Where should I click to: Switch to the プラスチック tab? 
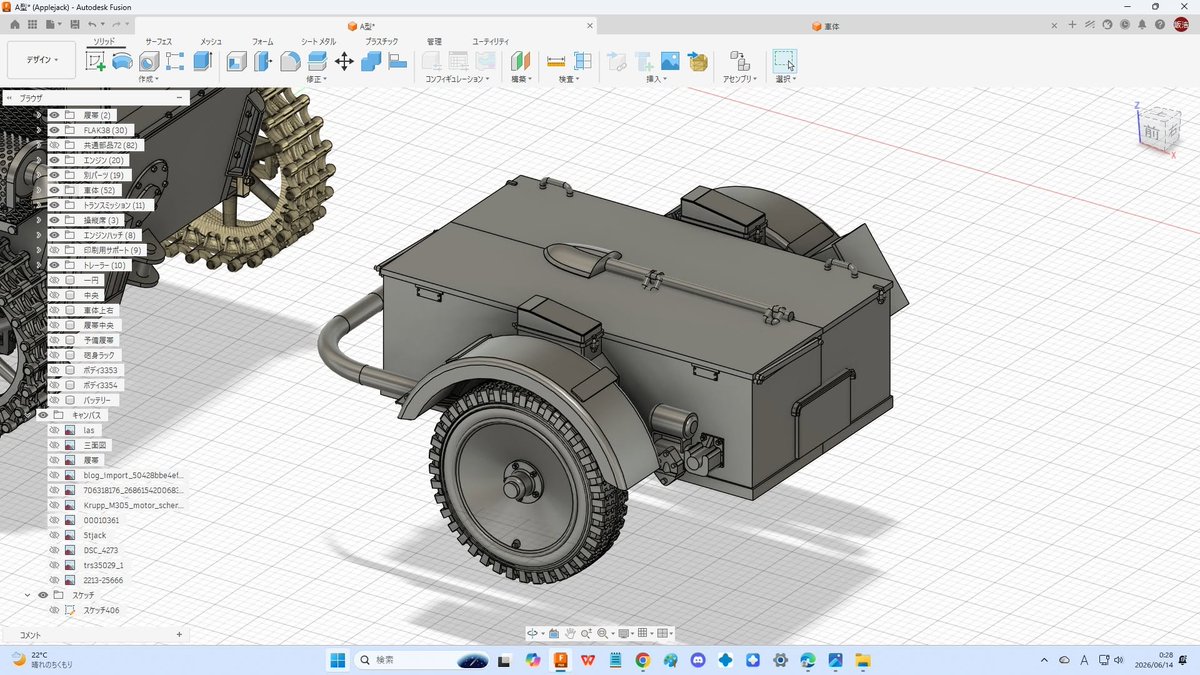(382, 42)
